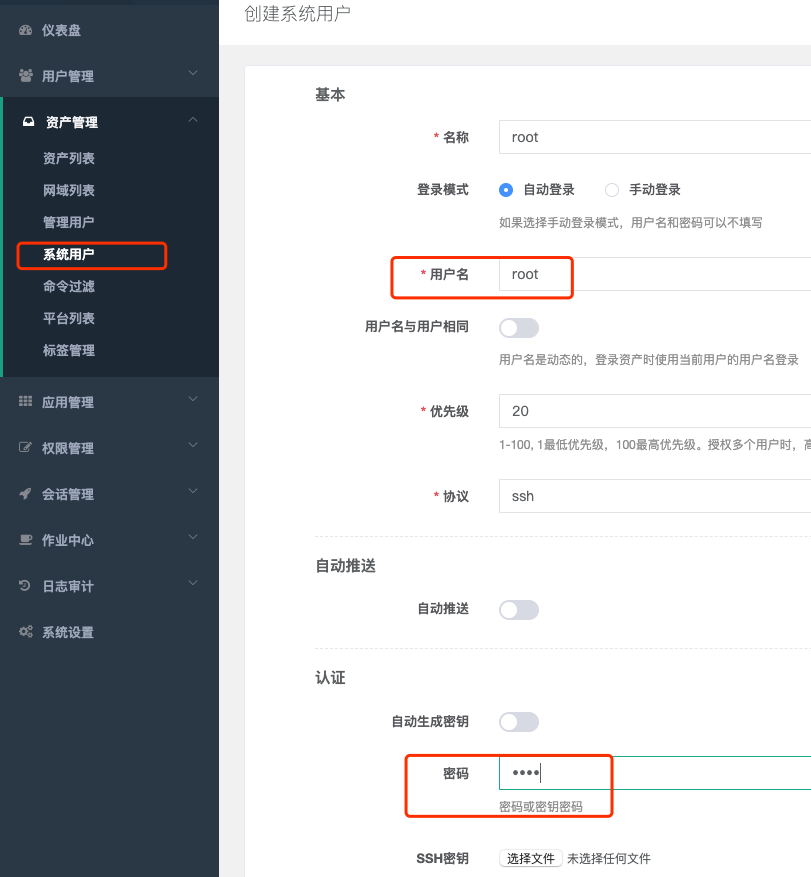811x877 pixels.
Task: Click the system settings gears icon
Action: point(26,631)
